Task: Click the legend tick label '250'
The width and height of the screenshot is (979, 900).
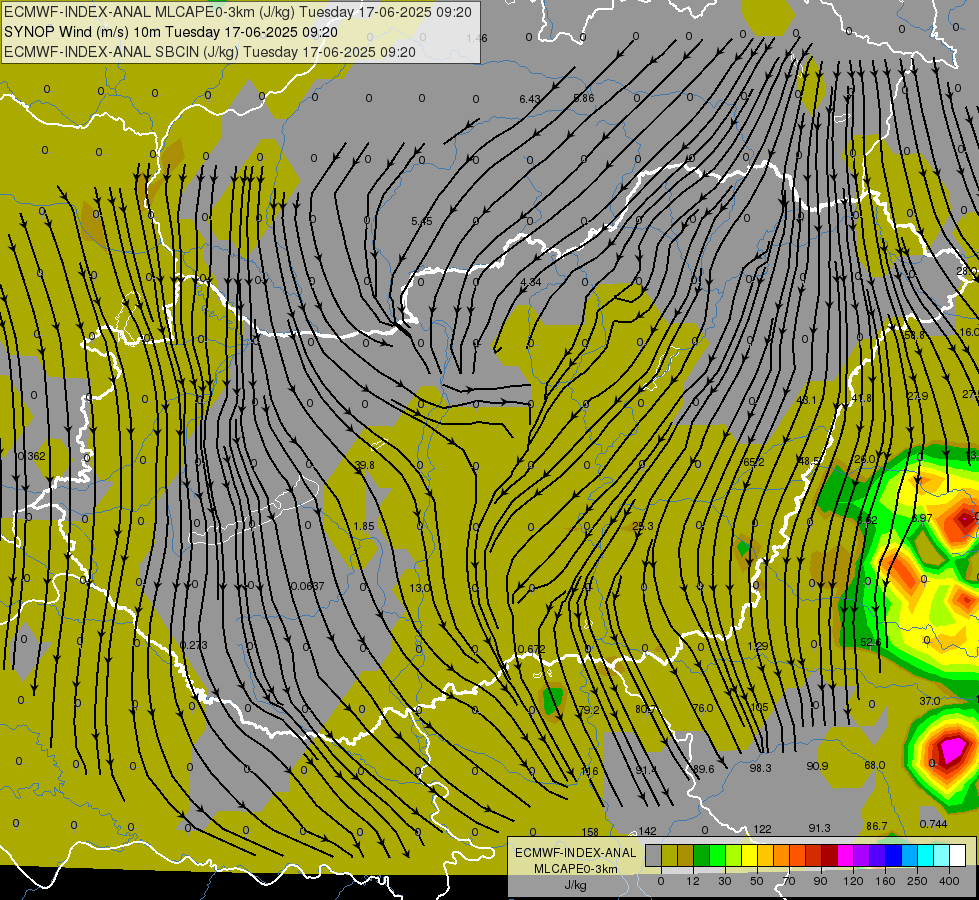Action: coord(917,881)
